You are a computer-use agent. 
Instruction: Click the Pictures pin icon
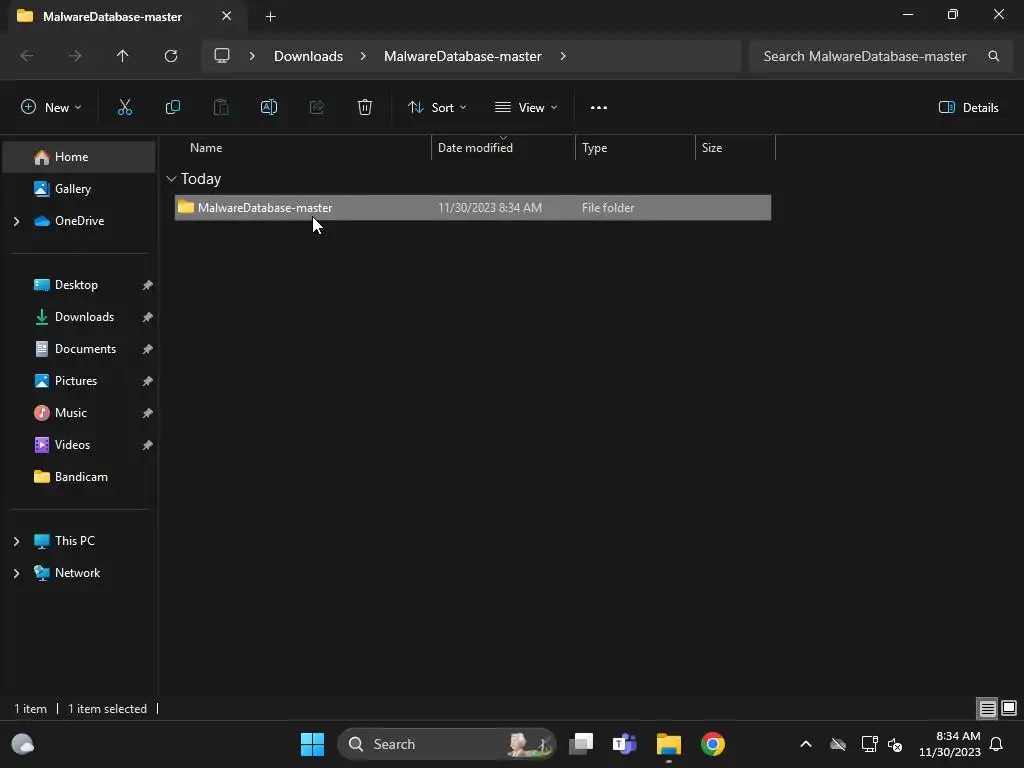(x=148, y=381)
